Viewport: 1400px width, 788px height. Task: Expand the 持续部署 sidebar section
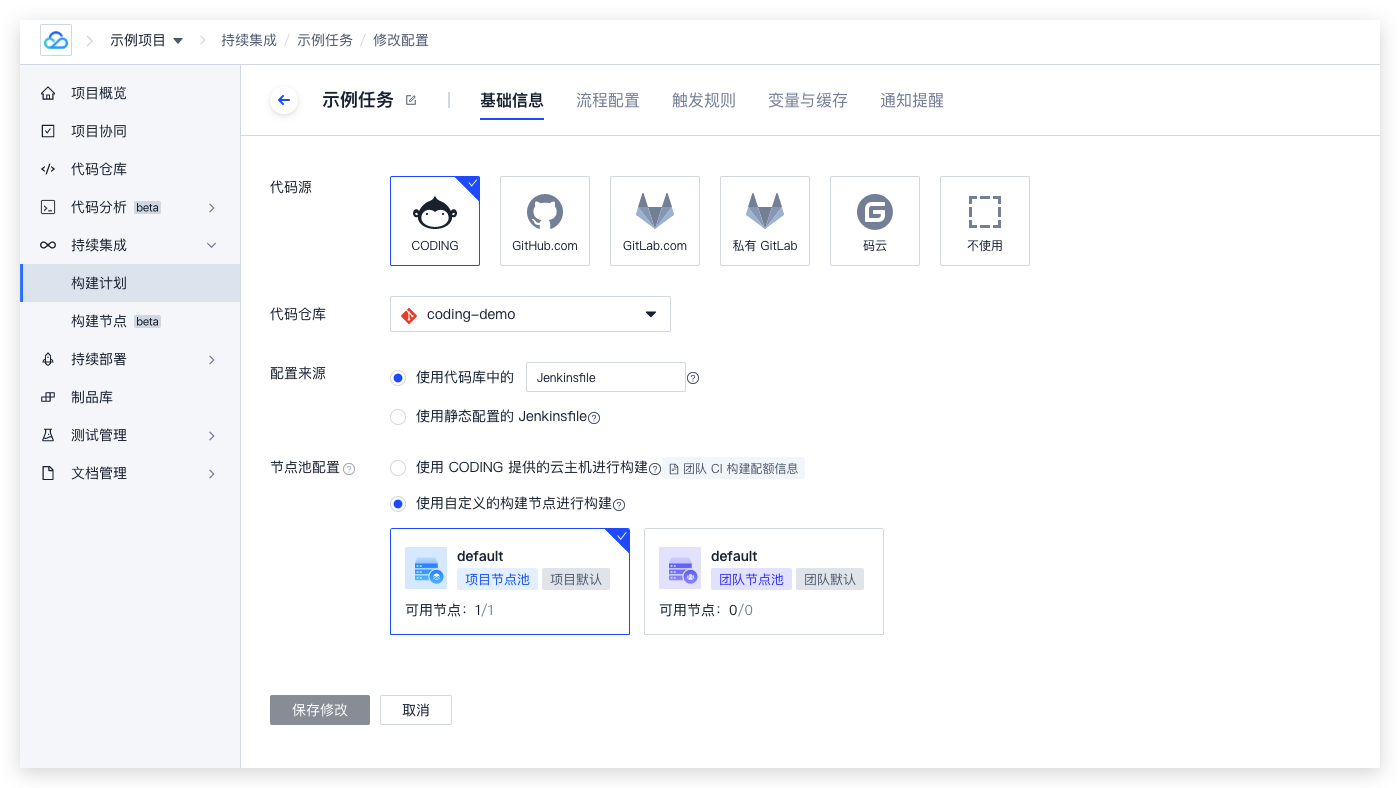click(x=212, y=359)
